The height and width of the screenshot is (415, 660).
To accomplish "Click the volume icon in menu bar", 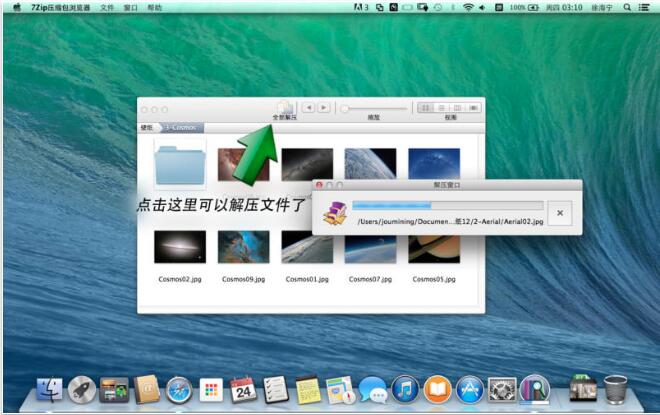I will 482,7.
